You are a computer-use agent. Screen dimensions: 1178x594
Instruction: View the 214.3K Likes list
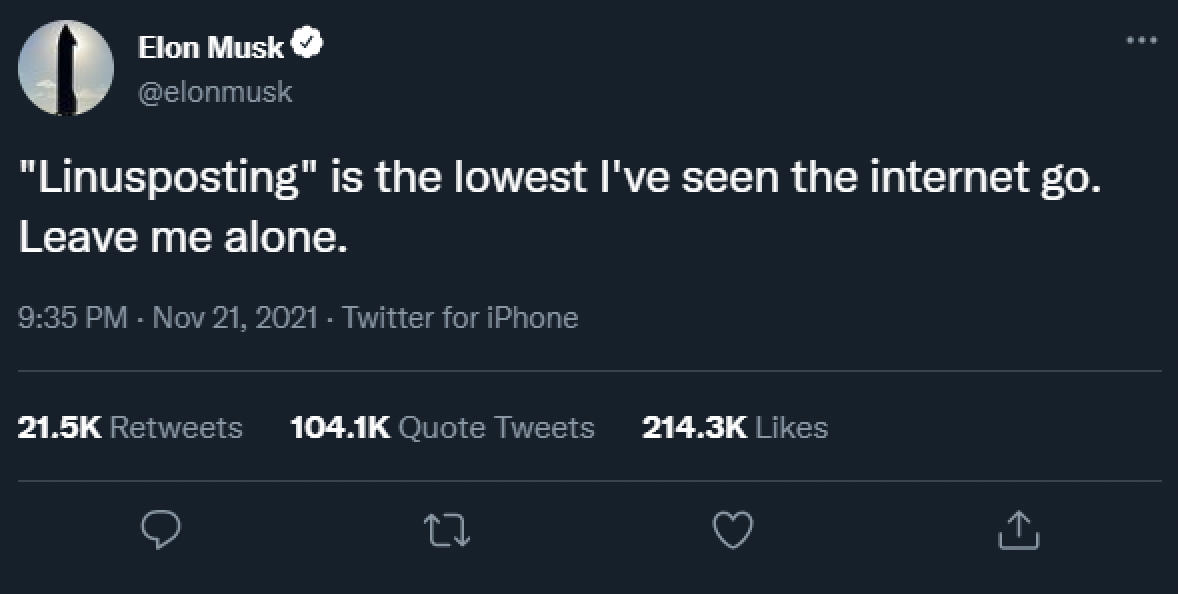[x=734, y=428]
